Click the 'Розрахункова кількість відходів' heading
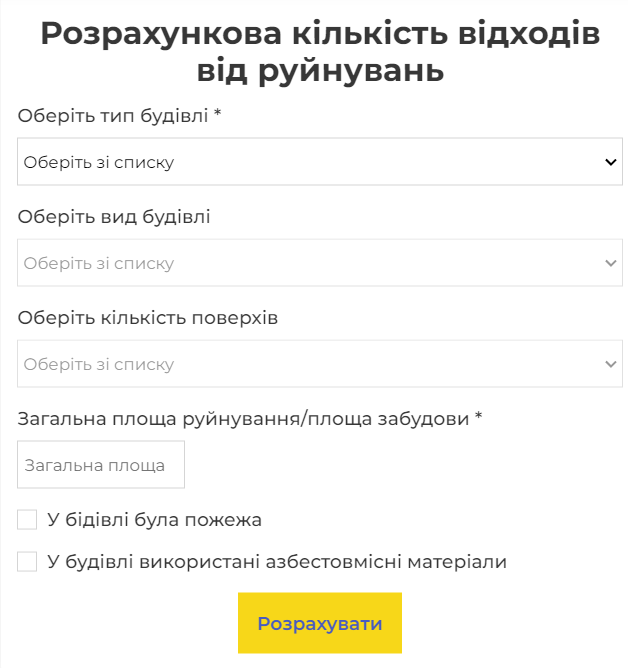The image size is (628, 668). coord(320,34)
